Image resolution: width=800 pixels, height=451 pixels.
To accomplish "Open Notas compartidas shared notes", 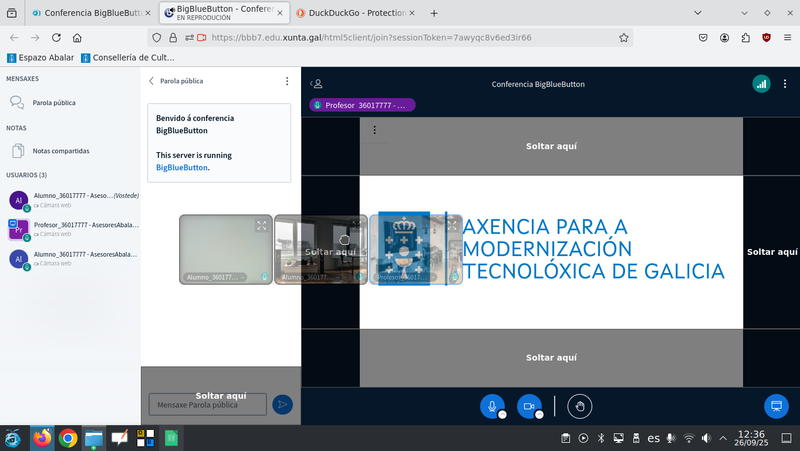I will click(x=60, y=151).
